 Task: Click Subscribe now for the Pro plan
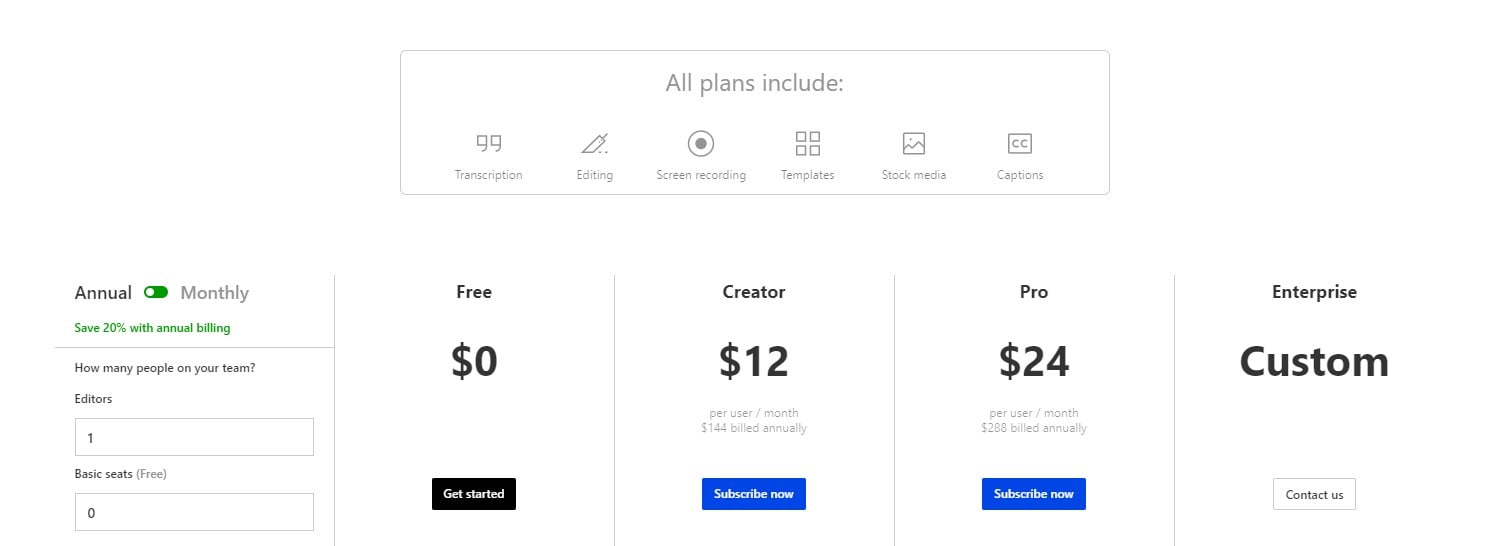click(1034, 494)
